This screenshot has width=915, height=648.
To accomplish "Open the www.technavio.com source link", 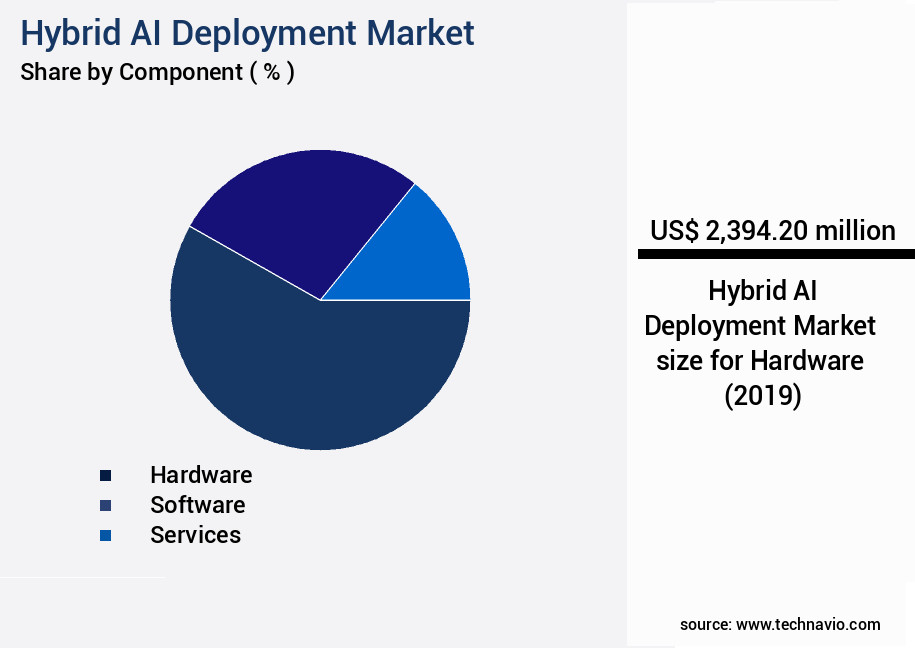I will [x=808, y=624].
